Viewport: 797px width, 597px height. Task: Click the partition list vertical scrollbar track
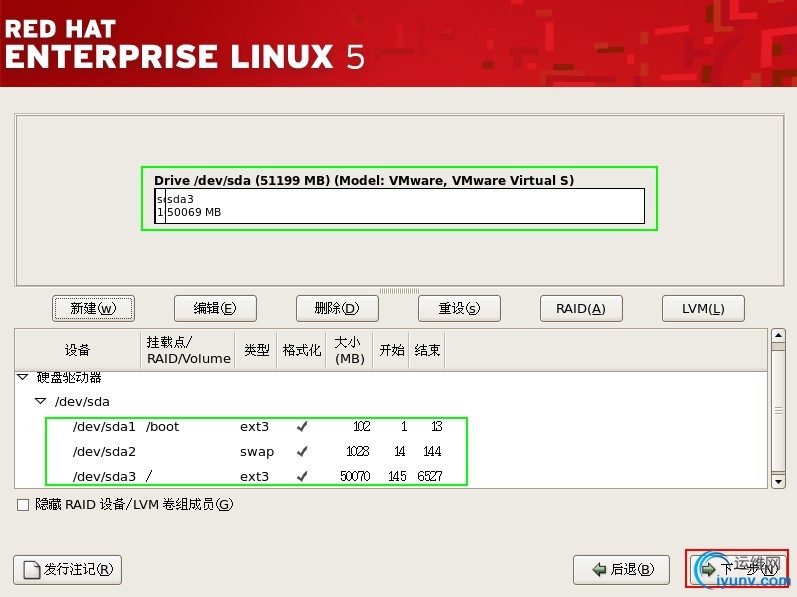pyautogui.click(x=778, y=412)
